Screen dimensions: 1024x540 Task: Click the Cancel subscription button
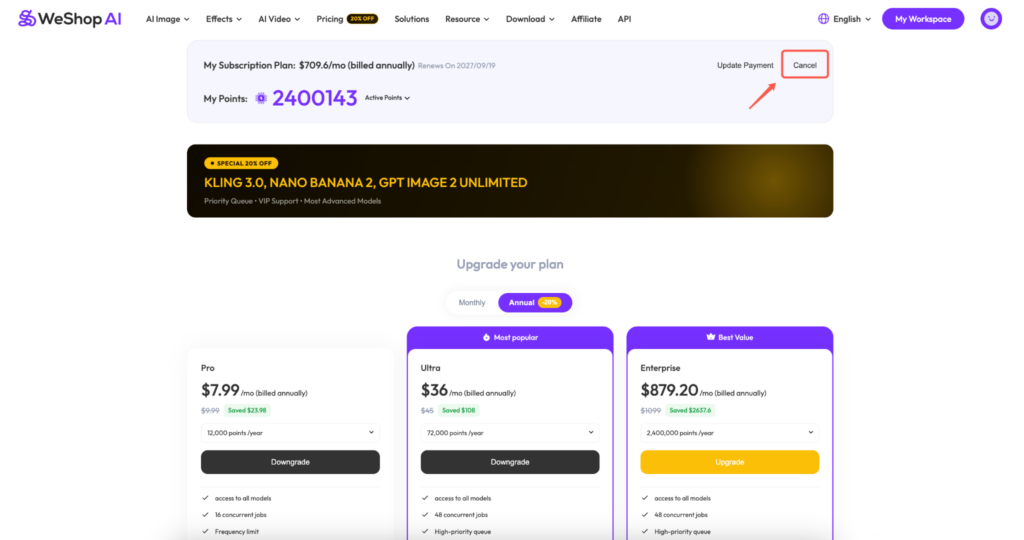pyautogui.click(x=805, y=65)
